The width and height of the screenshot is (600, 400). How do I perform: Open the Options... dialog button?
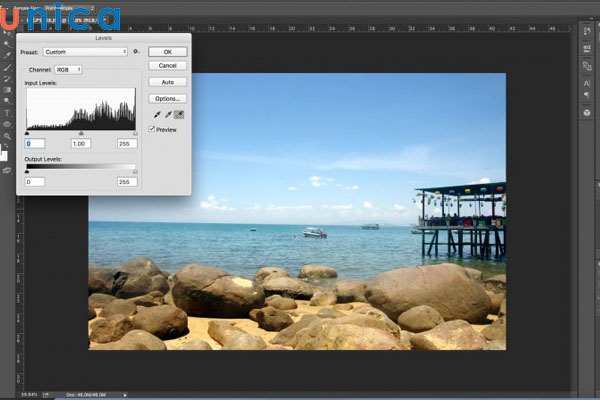pos(167,99)
